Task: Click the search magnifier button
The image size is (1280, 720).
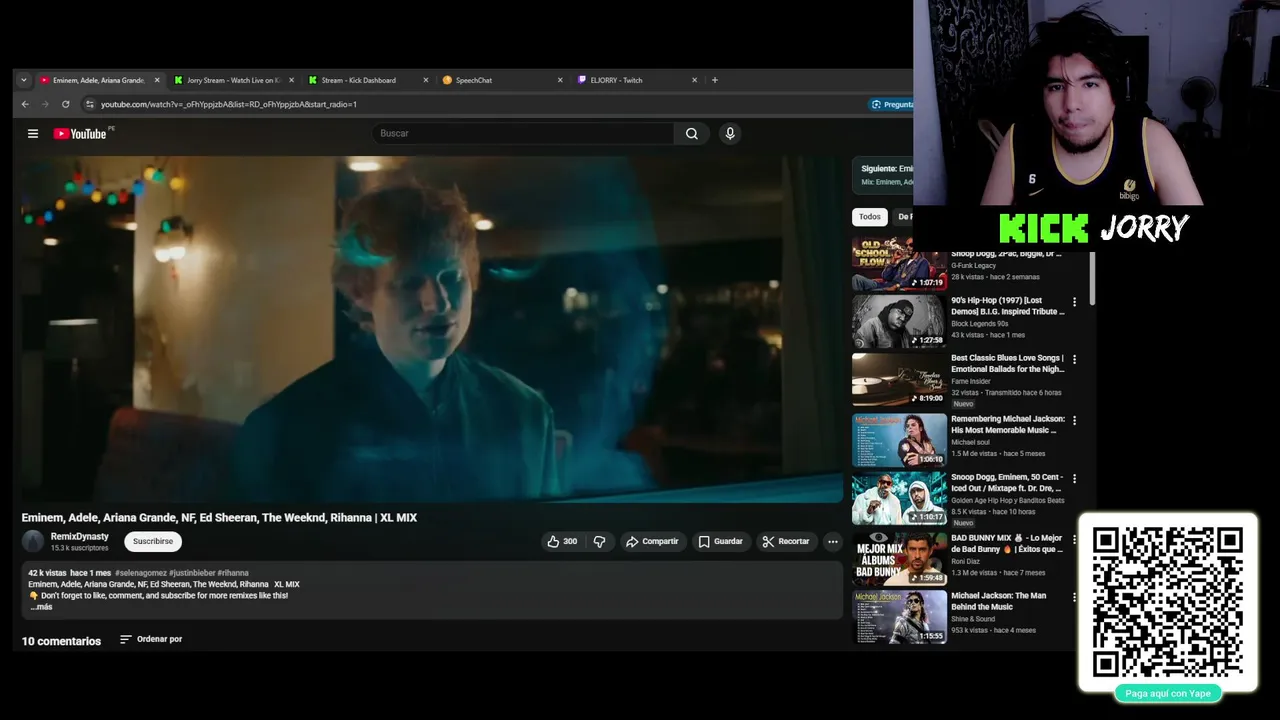Action: pos(691,133)
